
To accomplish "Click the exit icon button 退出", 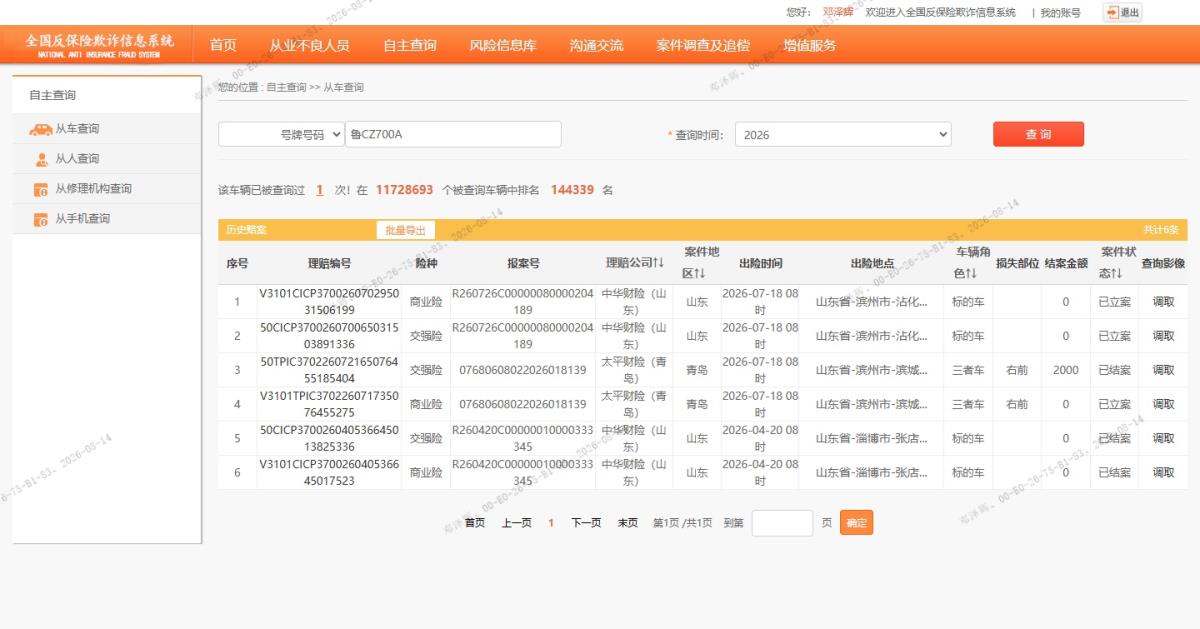I will (1122, 12).
